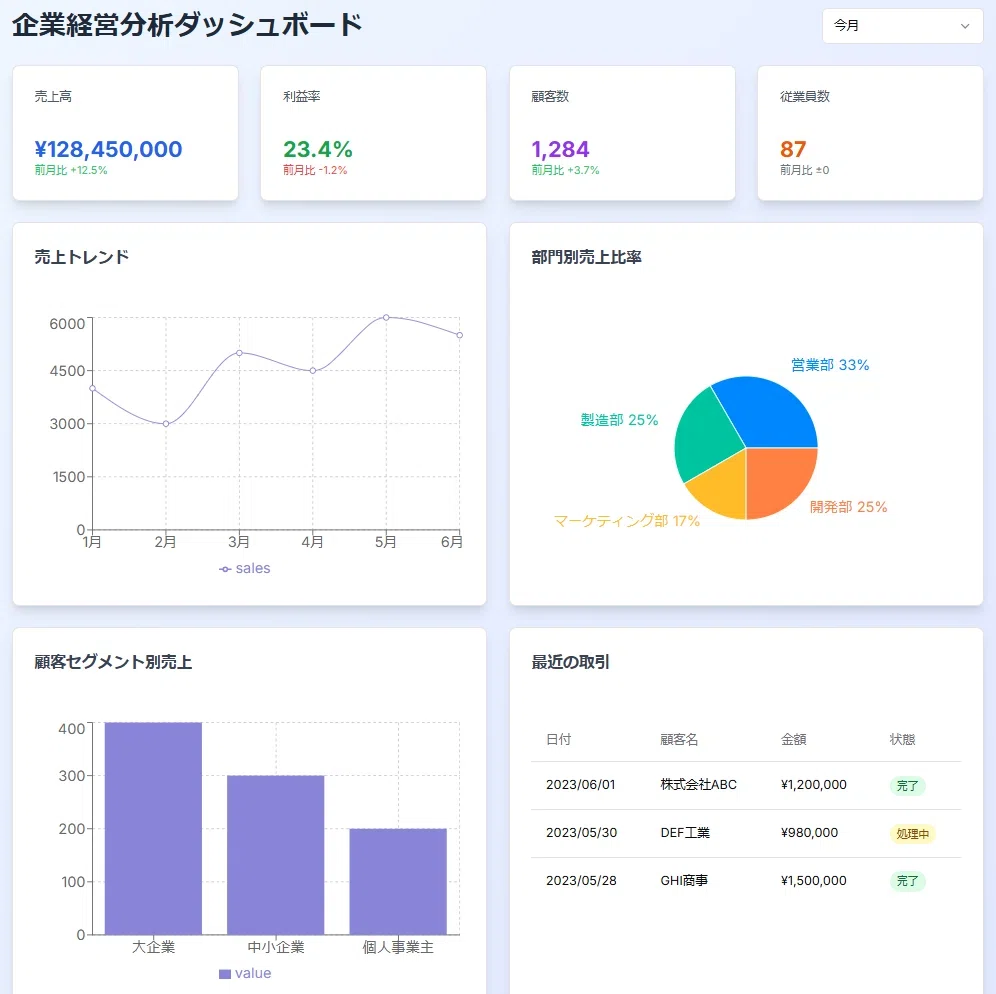Select the ¥980,000 amount cell
Viewport: 996px width, 994px height.
809,833
